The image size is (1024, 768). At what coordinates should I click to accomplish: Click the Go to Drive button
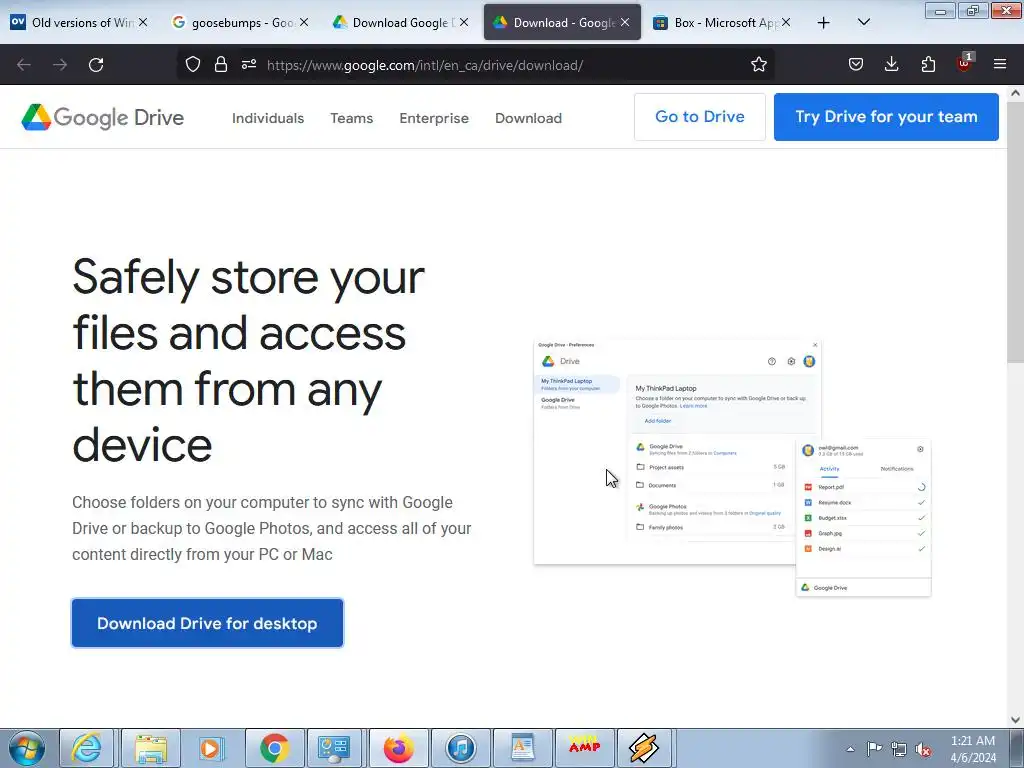[x=699, y=117]
